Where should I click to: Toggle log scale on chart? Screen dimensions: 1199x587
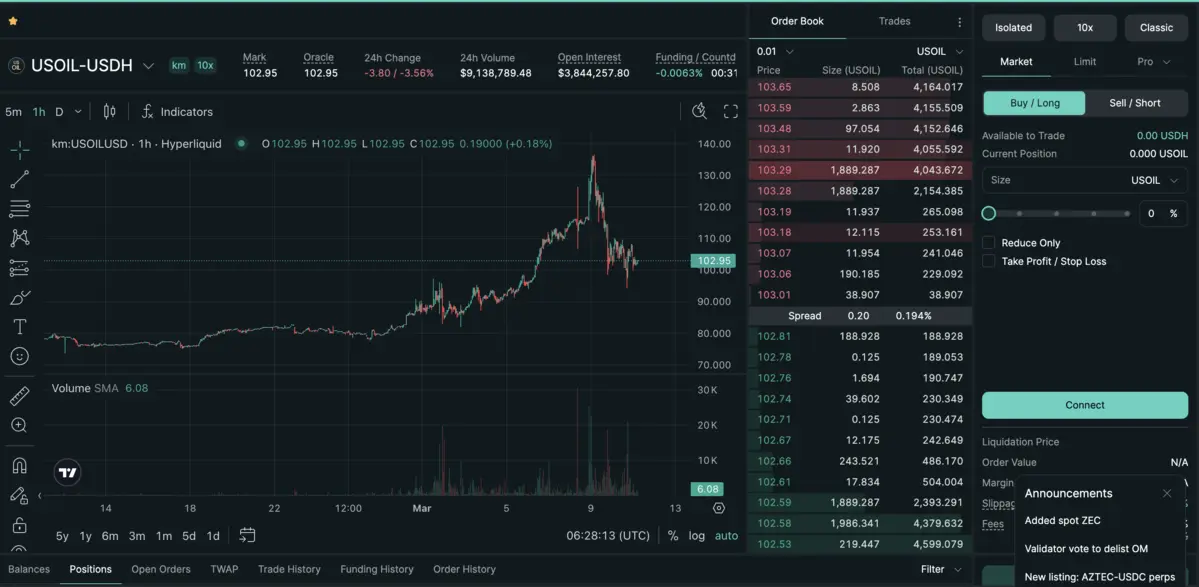pyautogui.click(x=697, y=536)
